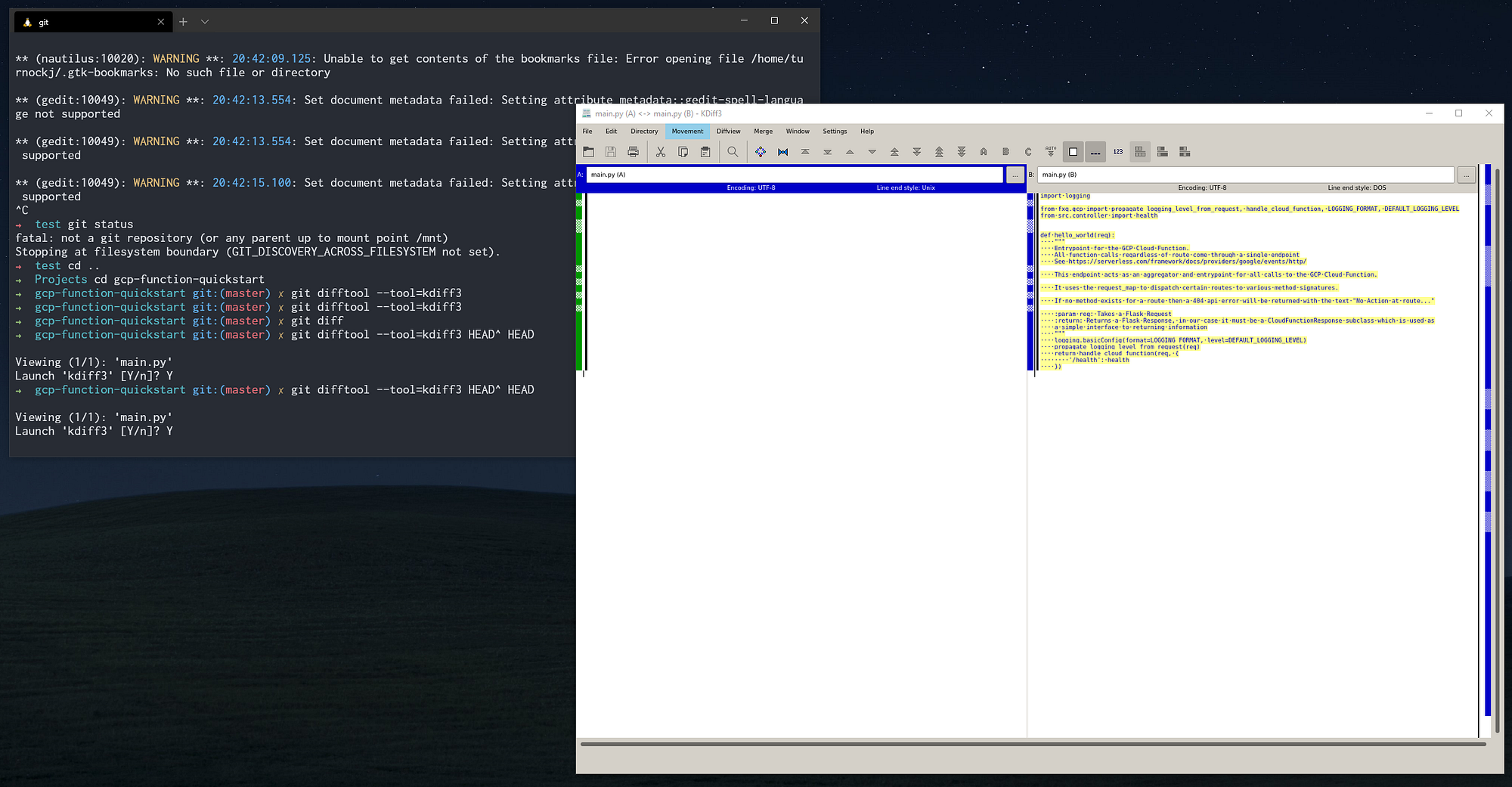Open a file using the folder icon

point(588,151)
